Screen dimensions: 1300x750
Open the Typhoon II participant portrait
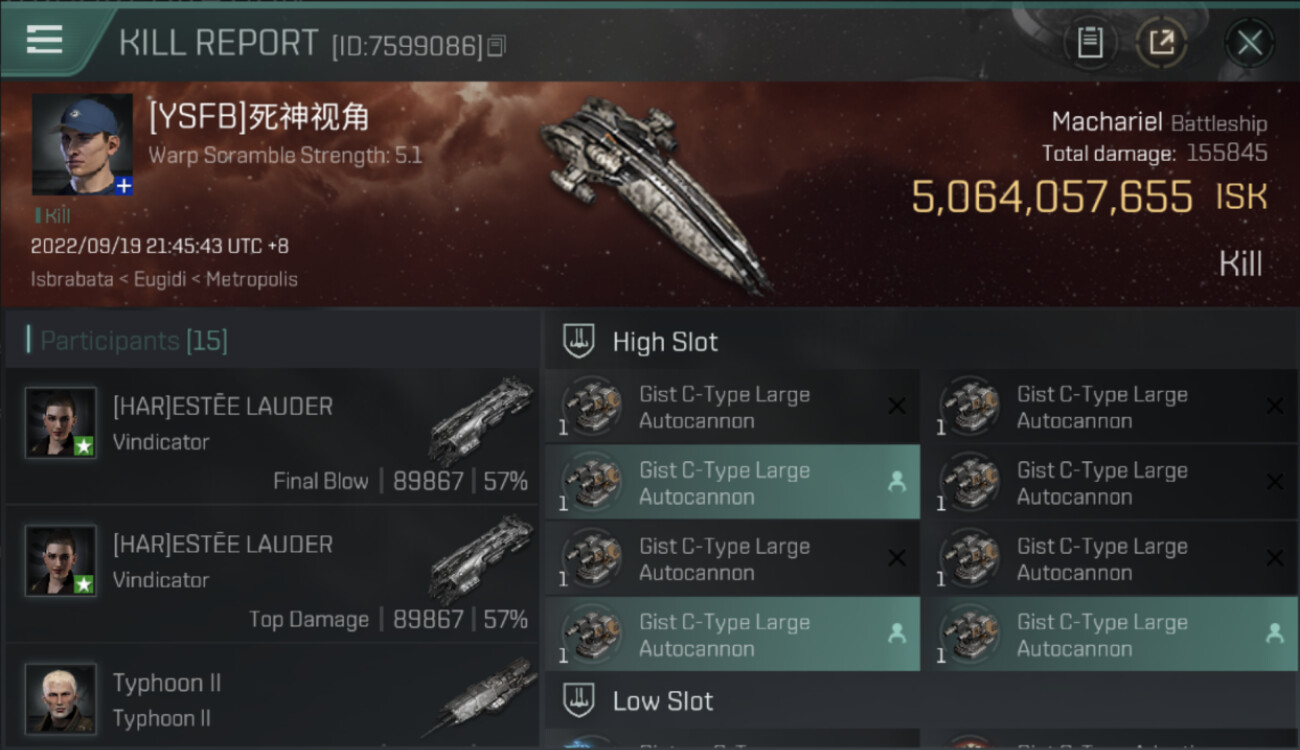61,698
